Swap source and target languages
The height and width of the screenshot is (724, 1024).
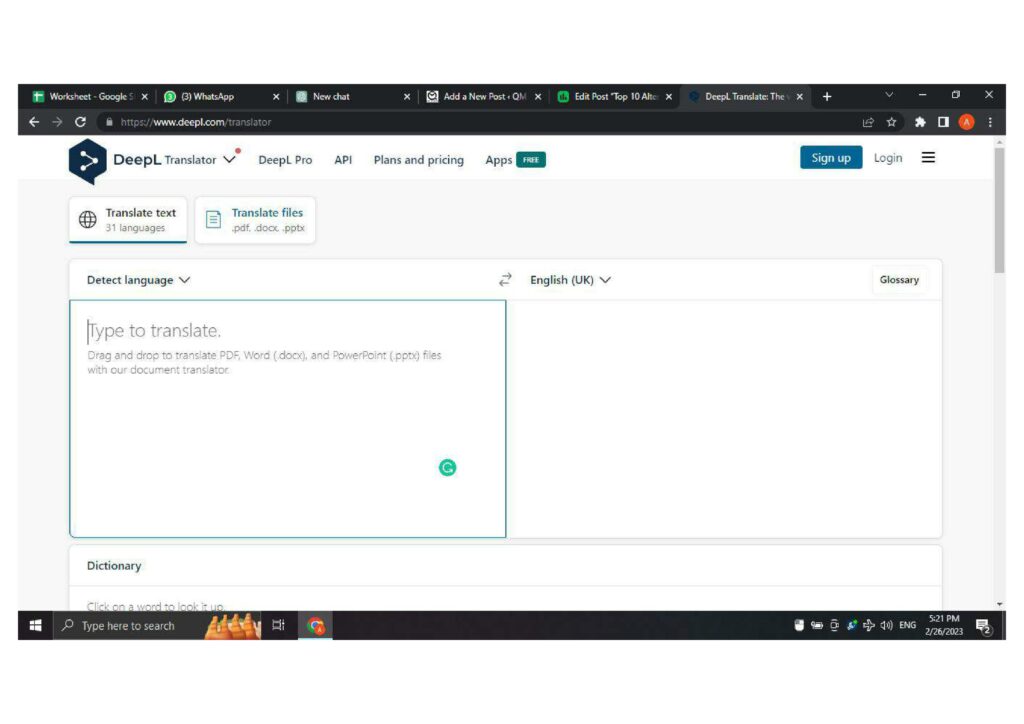(505, 280)
